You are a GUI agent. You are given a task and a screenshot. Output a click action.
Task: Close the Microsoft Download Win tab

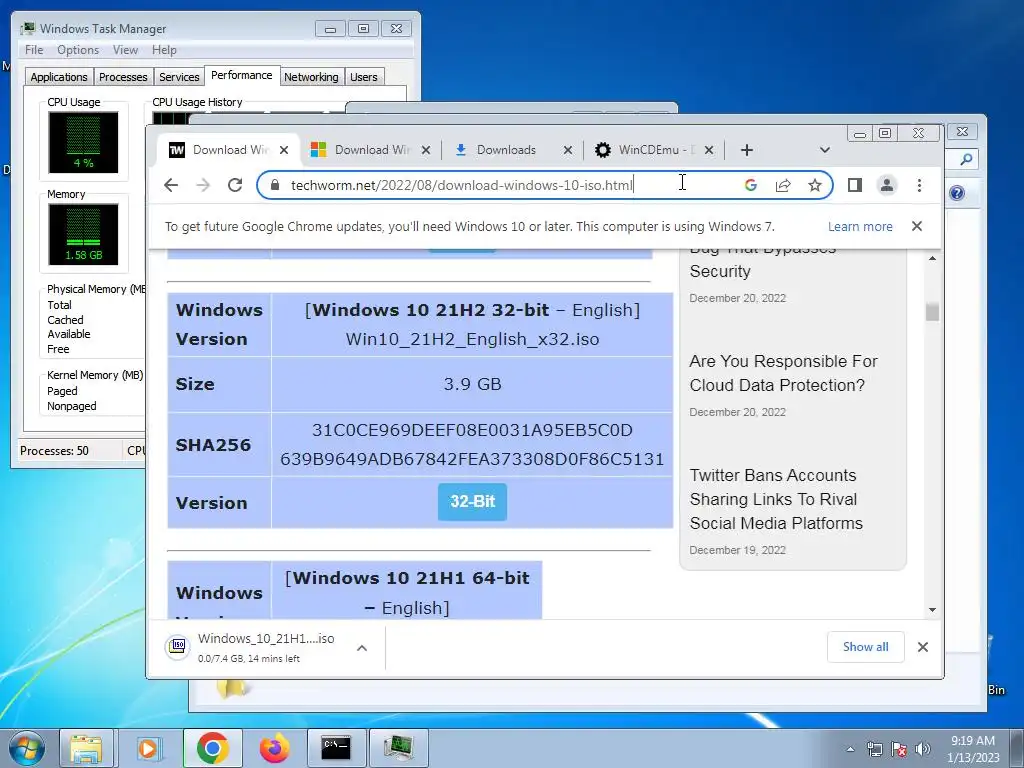(x=426, y=150)
